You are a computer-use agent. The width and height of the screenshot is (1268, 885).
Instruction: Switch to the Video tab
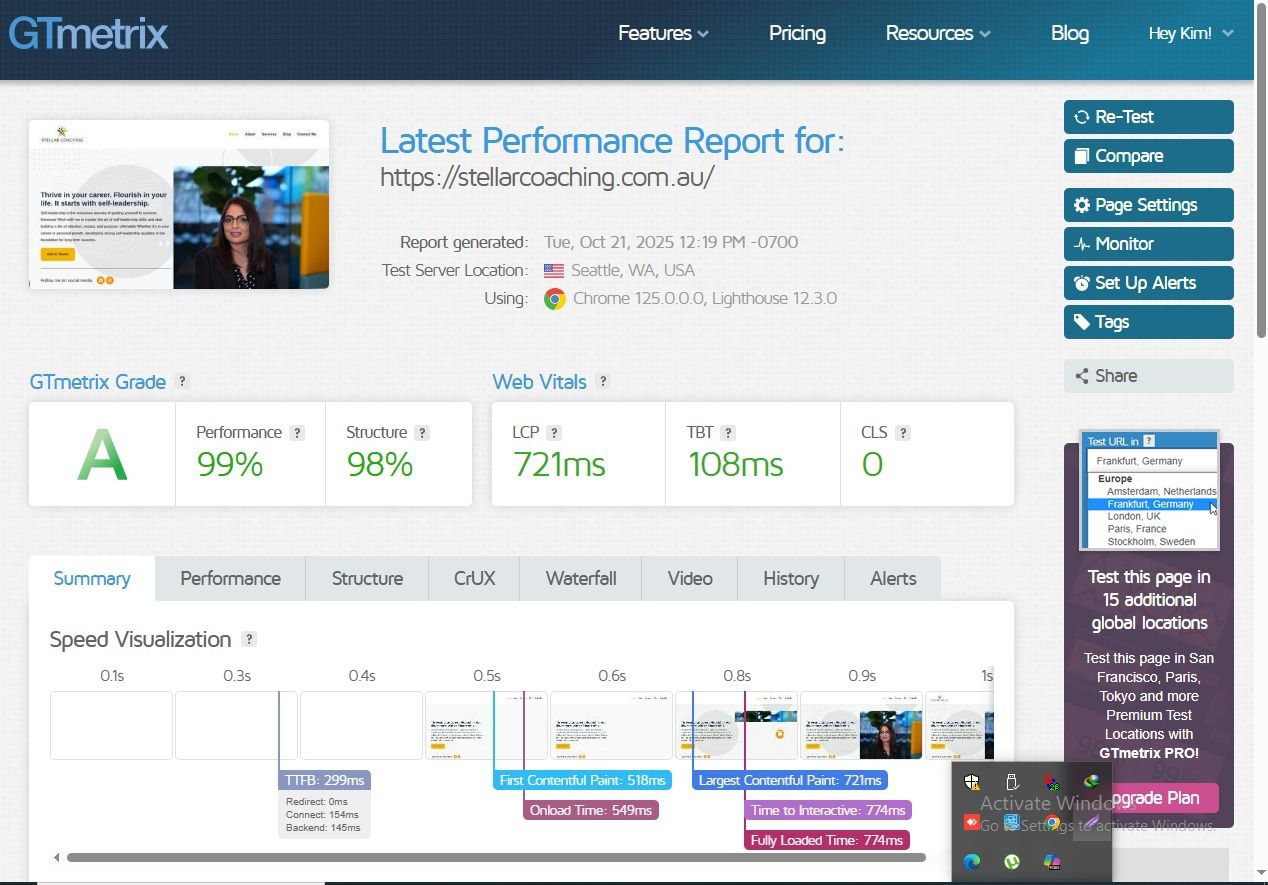(x=690, y=579)
